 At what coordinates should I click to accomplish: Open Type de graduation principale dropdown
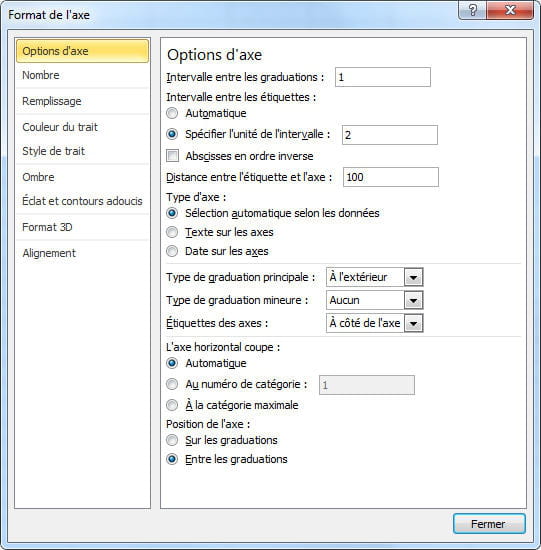pos(413,277)
